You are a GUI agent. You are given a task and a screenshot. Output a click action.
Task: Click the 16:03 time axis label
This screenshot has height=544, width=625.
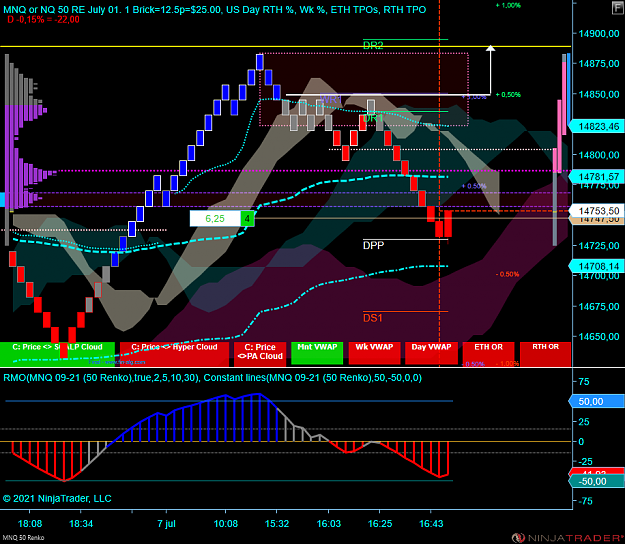328,523
